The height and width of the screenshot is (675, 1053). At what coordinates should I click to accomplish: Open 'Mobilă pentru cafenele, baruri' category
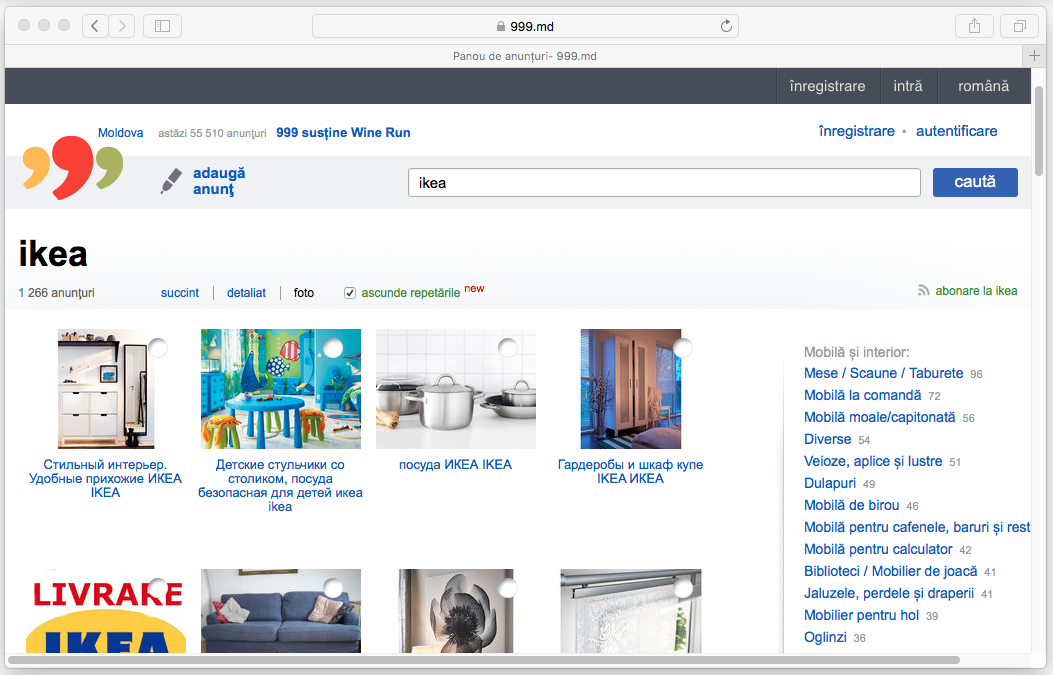click(x=917, y=527)
